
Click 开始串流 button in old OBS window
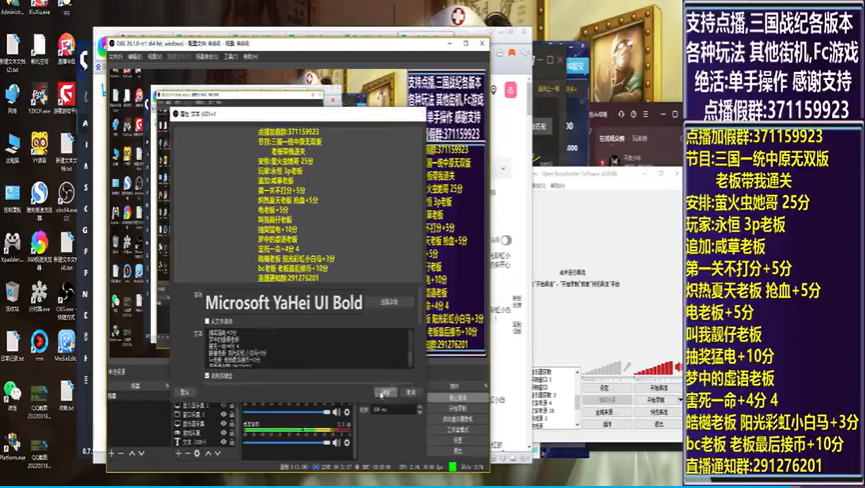(658, 388)
